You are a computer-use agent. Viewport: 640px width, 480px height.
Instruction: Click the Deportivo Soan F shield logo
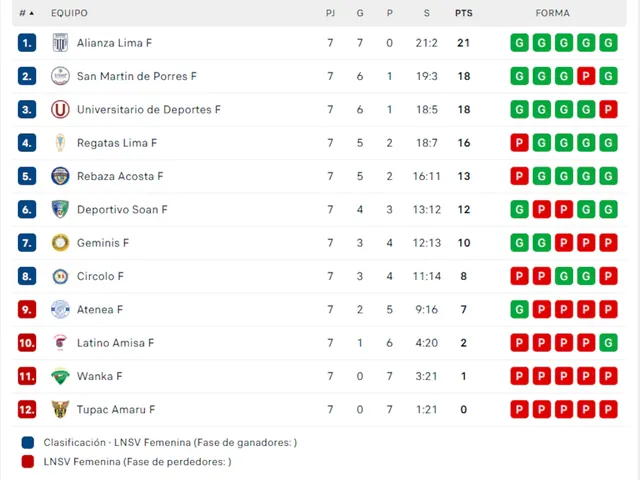60,209
